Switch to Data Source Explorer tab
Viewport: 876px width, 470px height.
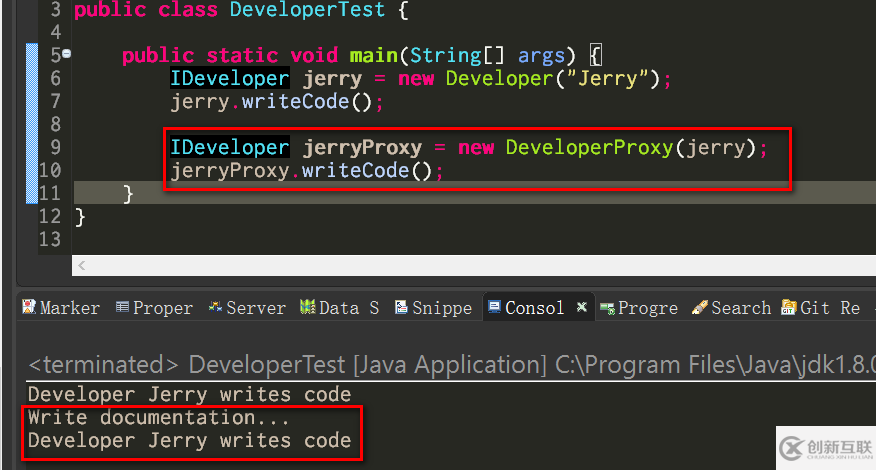[340, 307]
